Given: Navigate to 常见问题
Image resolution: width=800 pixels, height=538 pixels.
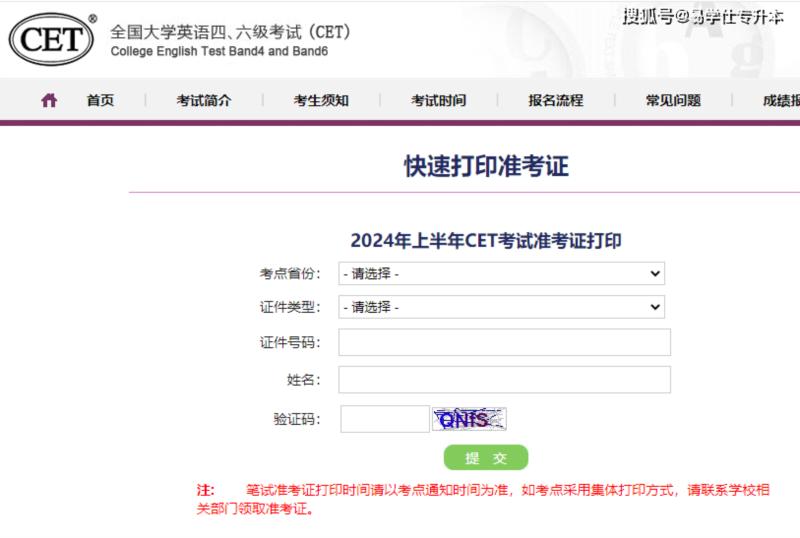Looking at the screenshot, I should [x=673, y=101].
